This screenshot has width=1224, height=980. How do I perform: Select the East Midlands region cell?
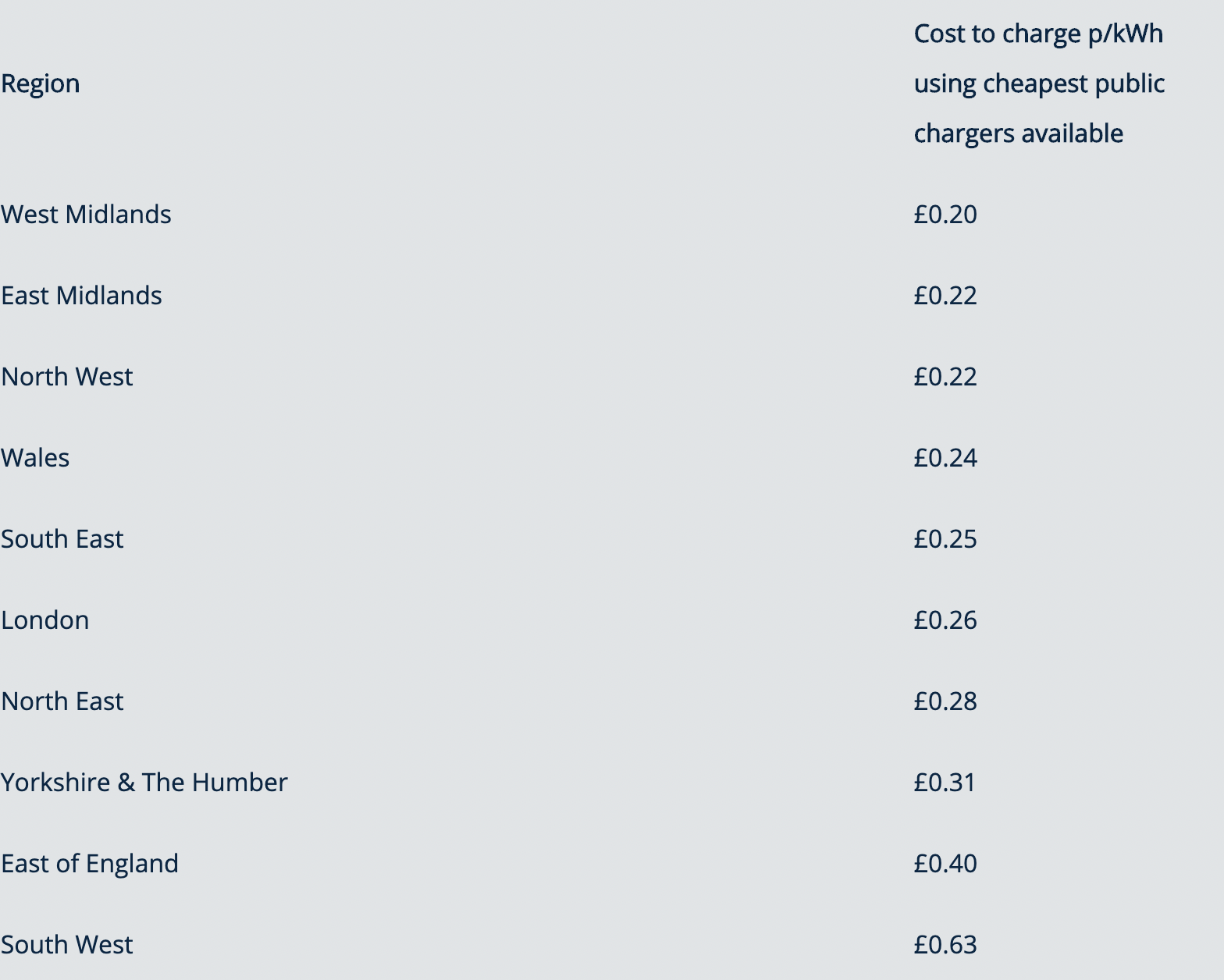click(81, 296)
